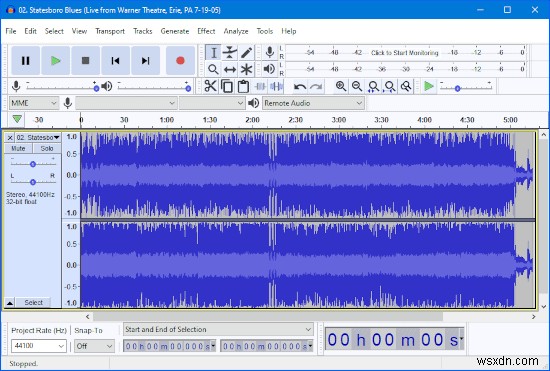550x371 pixels.
Task: Adjust the track gain slider
Action: point(33,164)
